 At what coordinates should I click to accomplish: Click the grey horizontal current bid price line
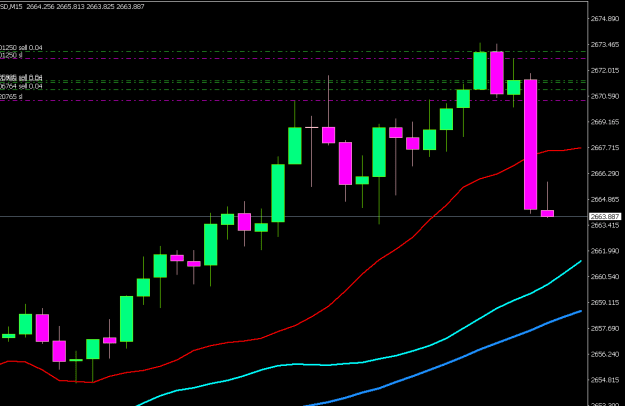click(x=294, y=217)
